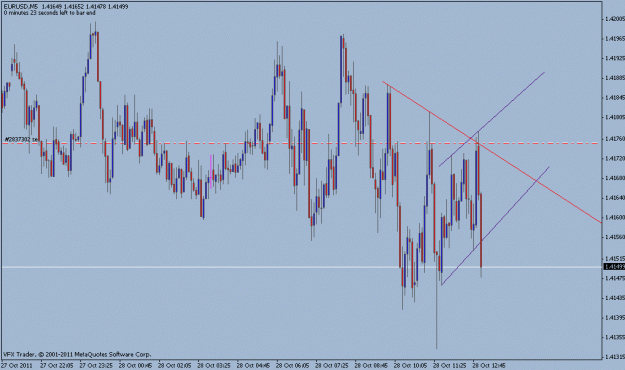Click the 1.41845 price axis label
Viewport: 625px width, 370px height.
pos(615,98)
